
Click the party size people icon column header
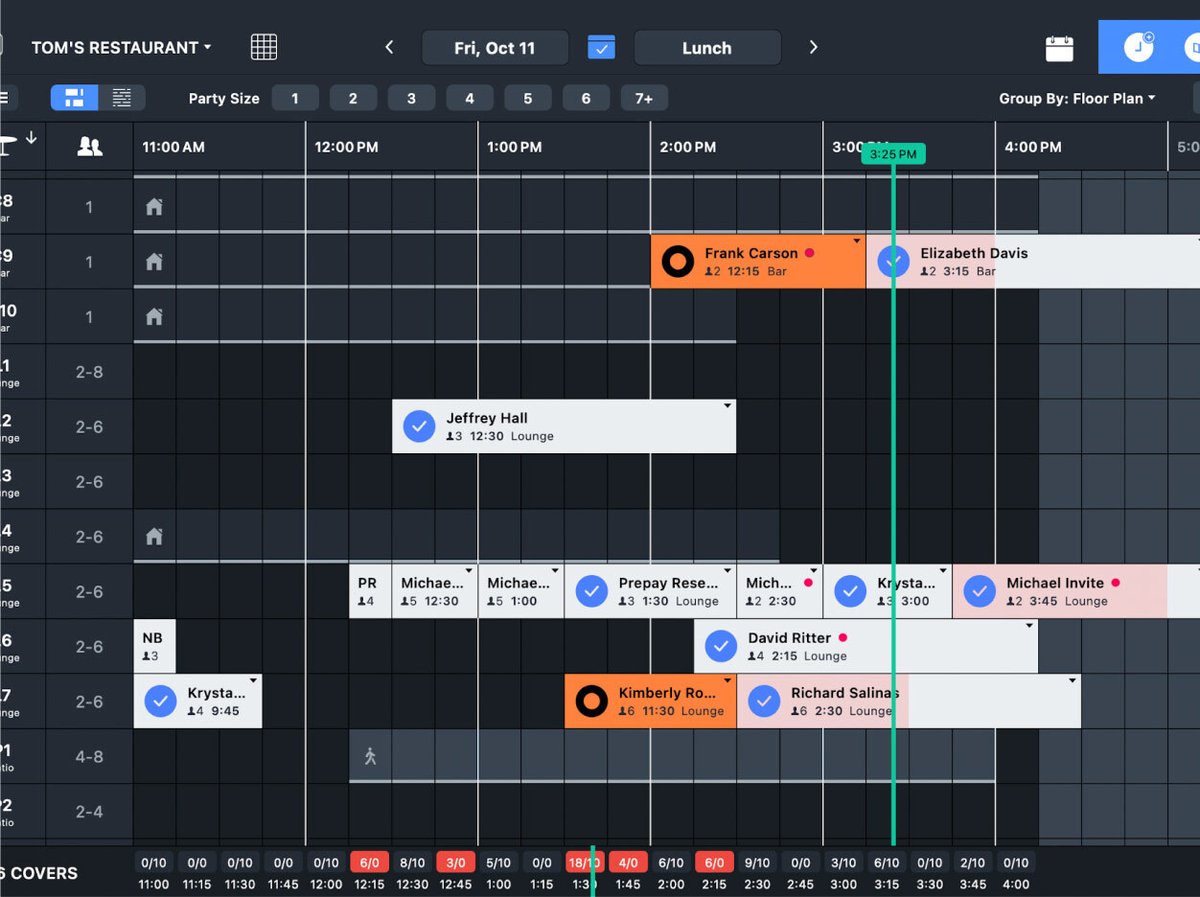pyautogui.click(x=88, y=146)
